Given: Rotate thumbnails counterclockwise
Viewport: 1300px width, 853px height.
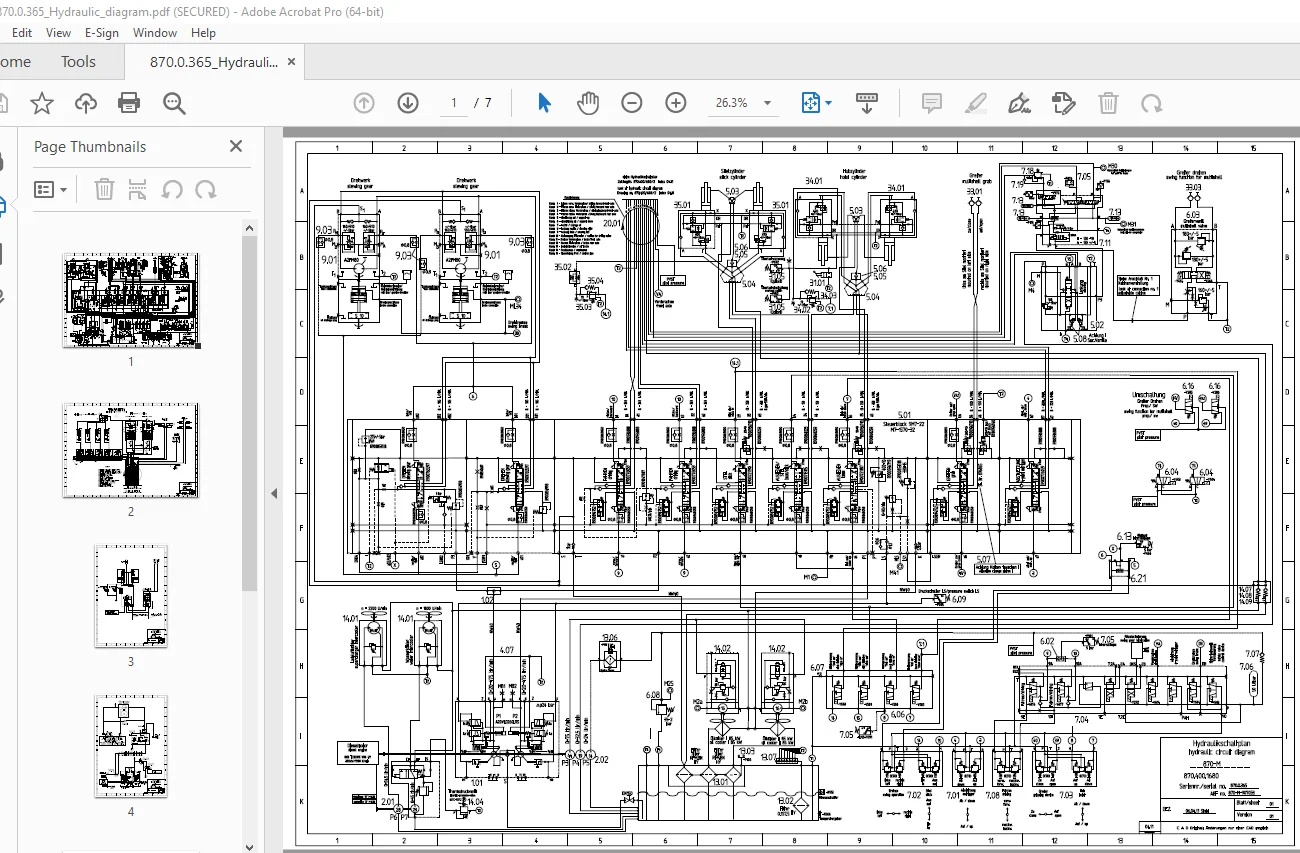Looking at the screenshot, I should point(173,189).
